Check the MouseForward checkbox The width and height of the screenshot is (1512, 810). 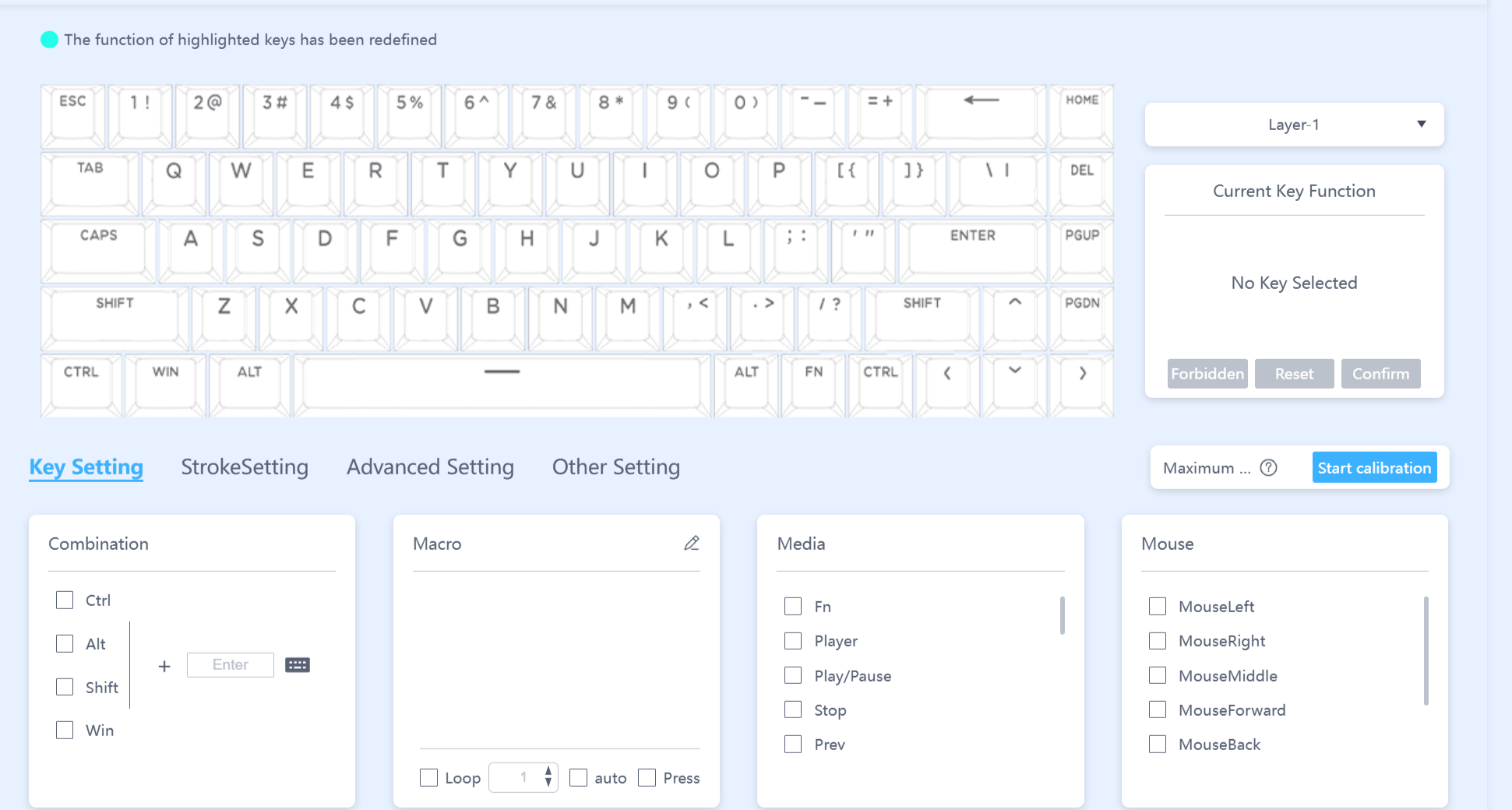pyautogui.click(x=1158, y=710)
